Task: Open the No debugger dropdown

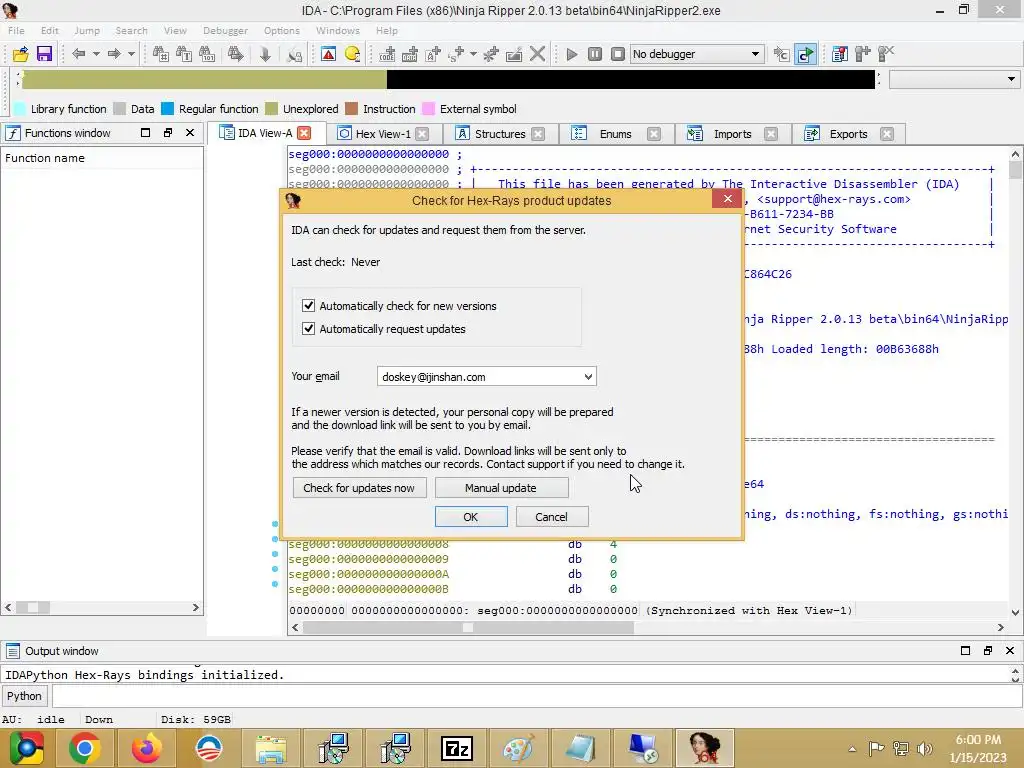Action: point(696,54)
